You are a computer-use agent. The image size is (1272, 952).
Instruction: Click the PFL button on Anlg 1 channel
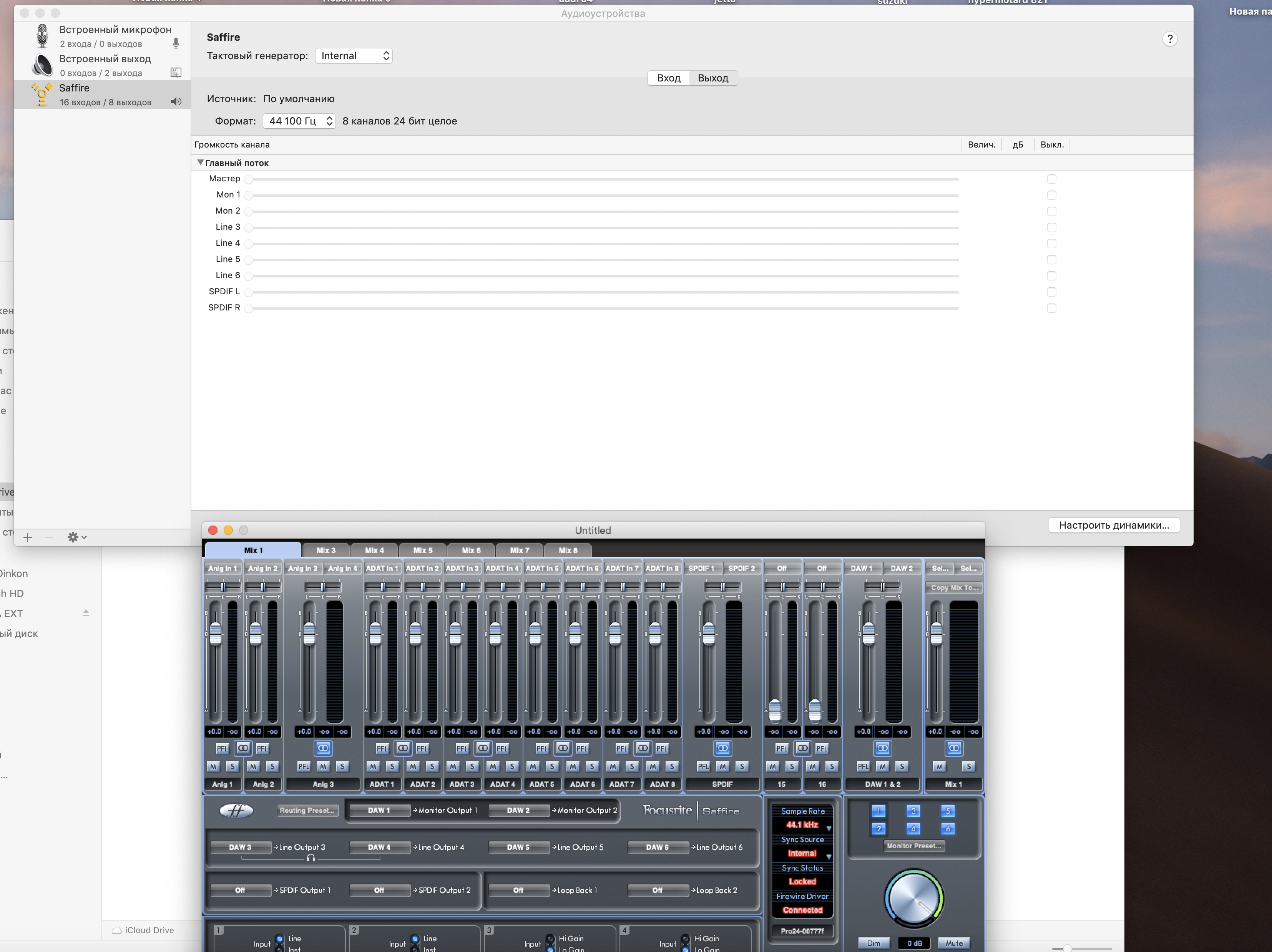click(x=222, y=748)
